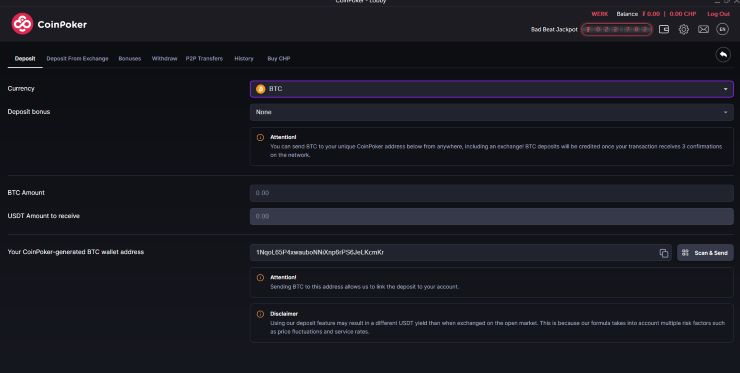Image resolution: width=740 pixels, height=373 pixels.
Task: Click the orange BTC coin icon
Action: 261,89
